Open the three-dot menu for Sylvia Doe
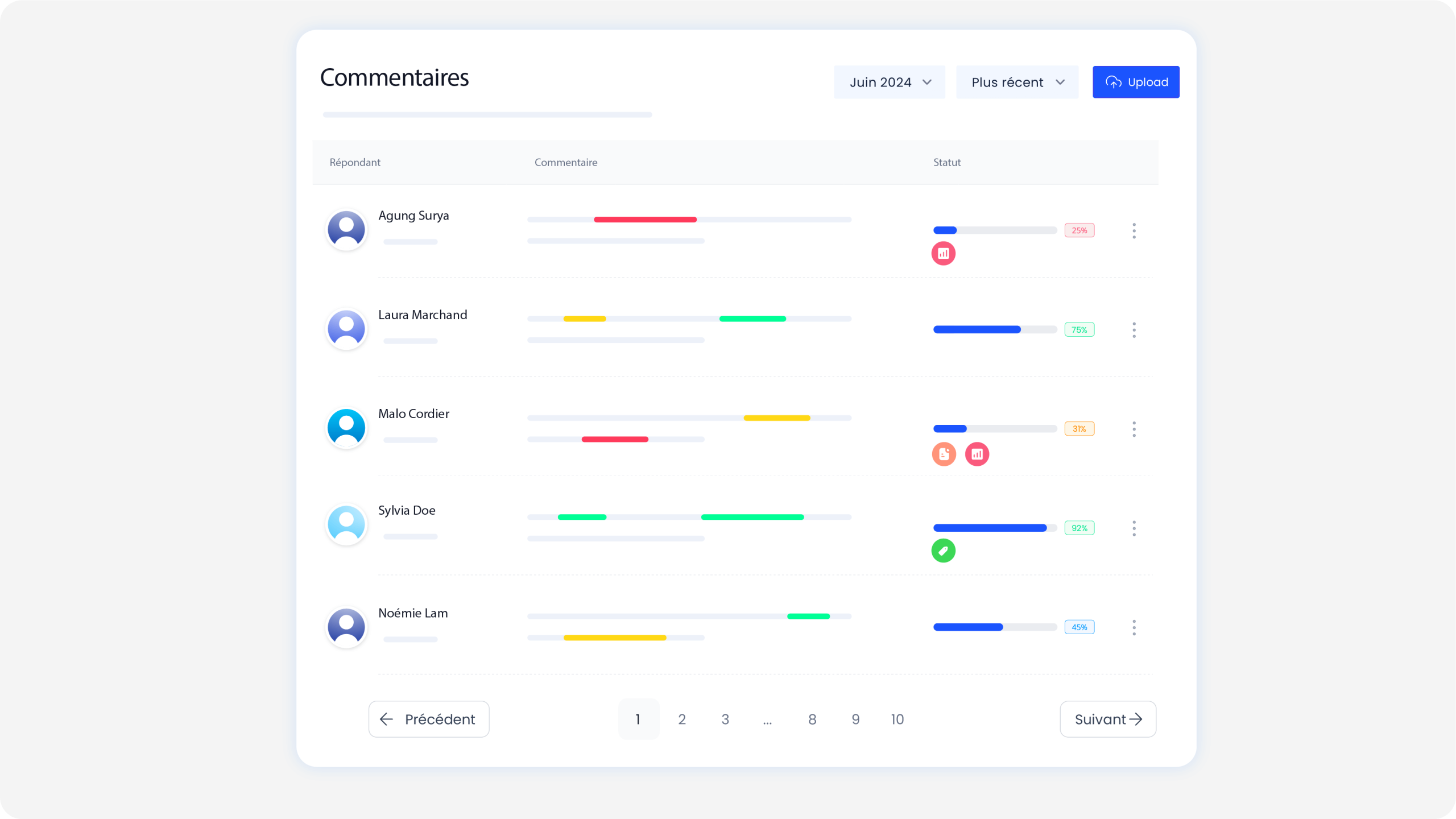The width and height of the screenshot is (1456, 819). pos(1134,528)
